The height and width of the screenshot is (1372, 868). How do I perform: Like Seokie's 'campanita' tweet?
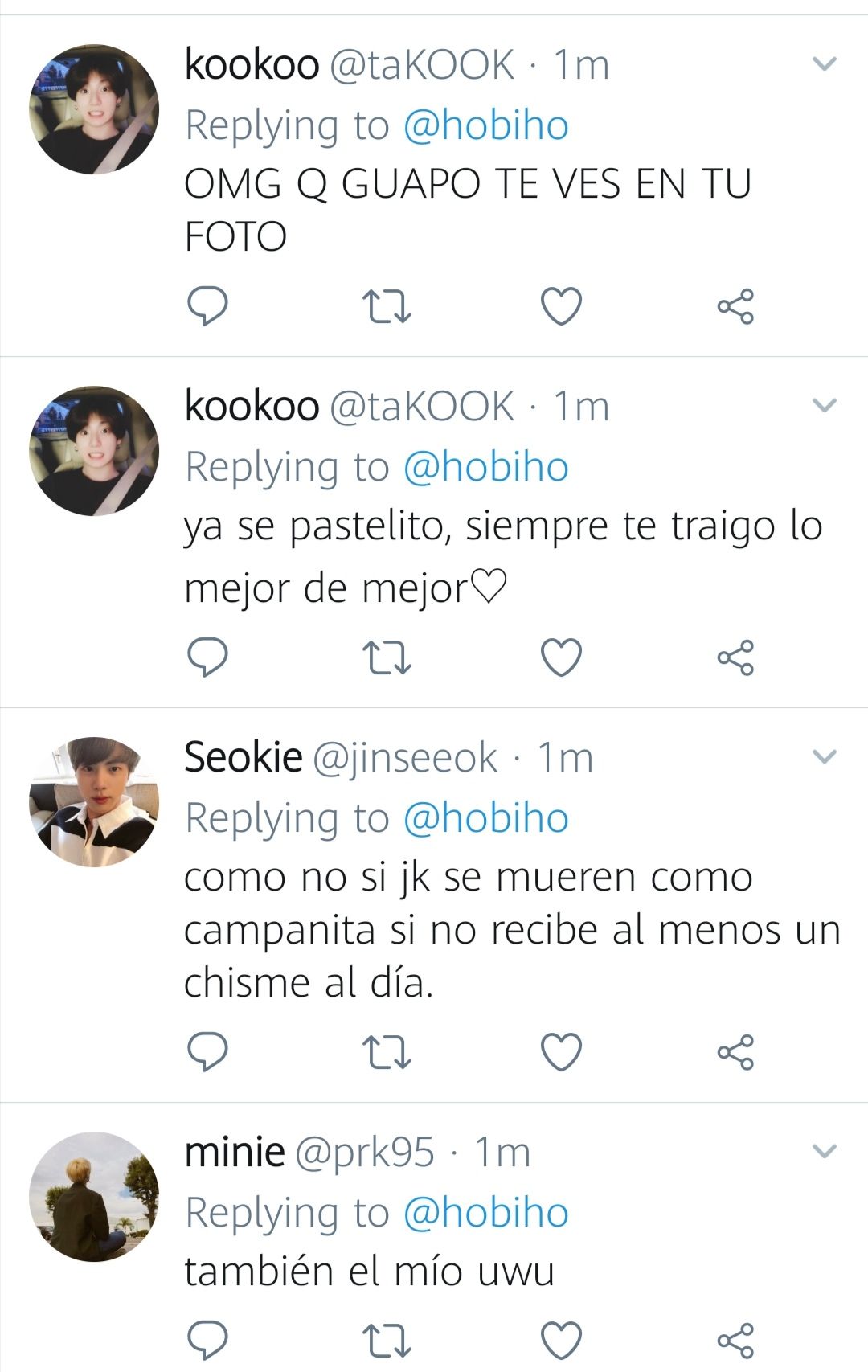click(x=561, y=1052)
